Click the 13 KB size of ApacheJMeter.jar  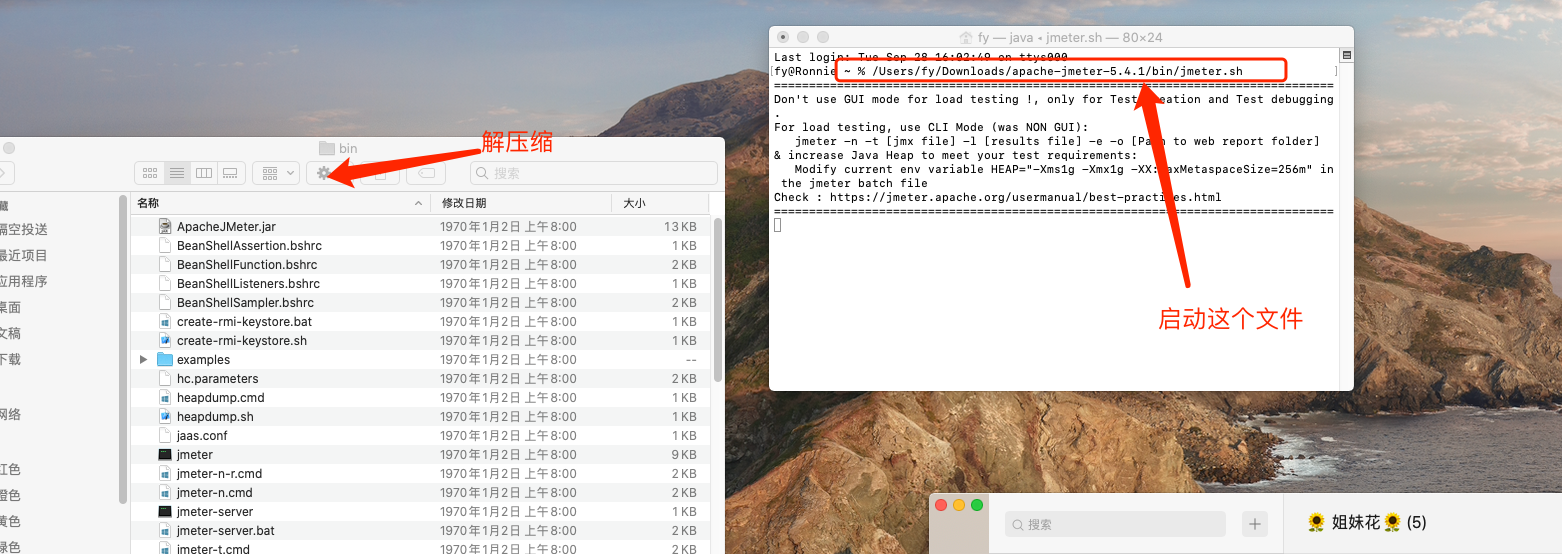pyautogui.click(x=680, y=227)
